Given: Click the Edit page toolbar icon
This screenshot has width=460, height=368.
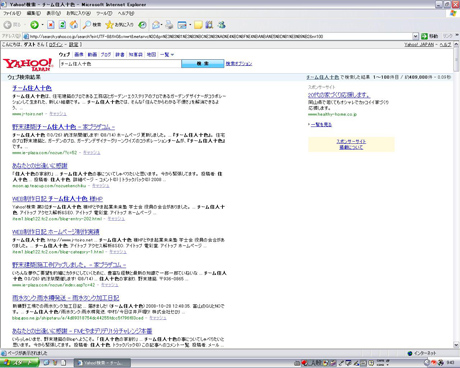Looking at the screenshot, I should click(182, 25).
